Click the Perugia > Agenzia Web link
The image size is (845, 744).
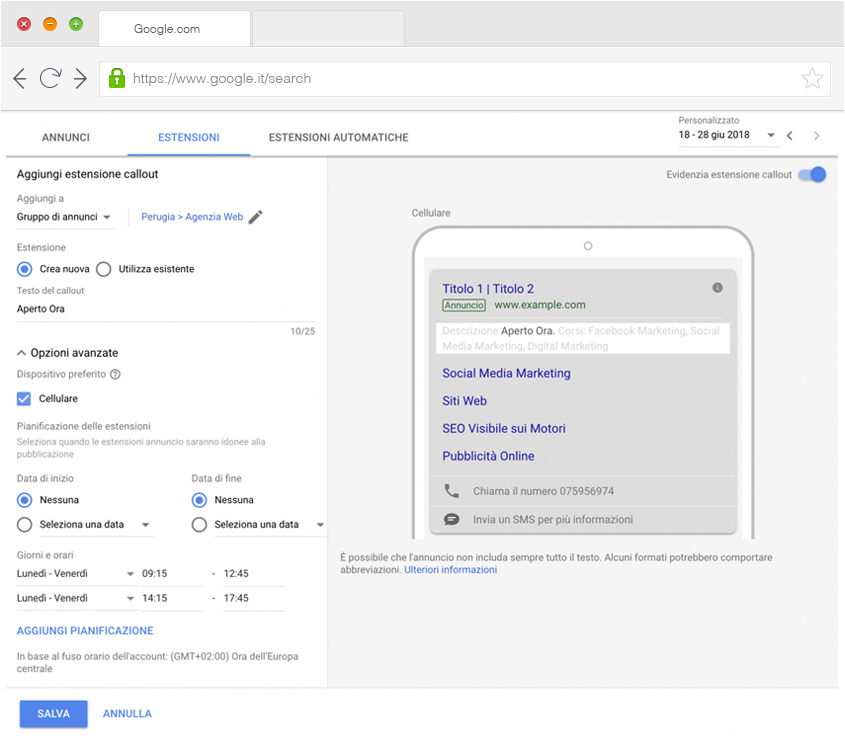192,217
